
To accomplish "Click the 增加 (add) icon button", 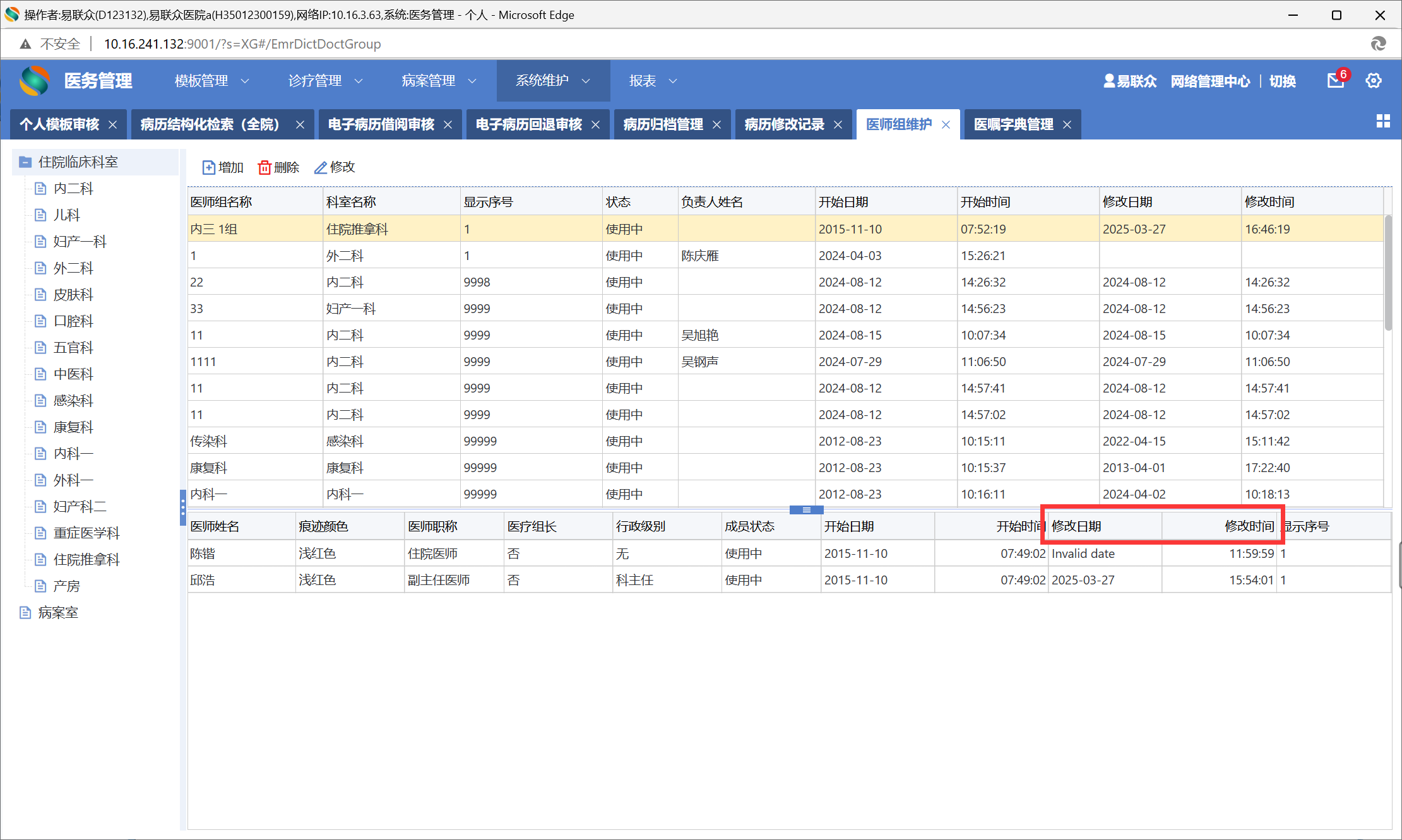I will pyautogui.click(x=208, y=167).
